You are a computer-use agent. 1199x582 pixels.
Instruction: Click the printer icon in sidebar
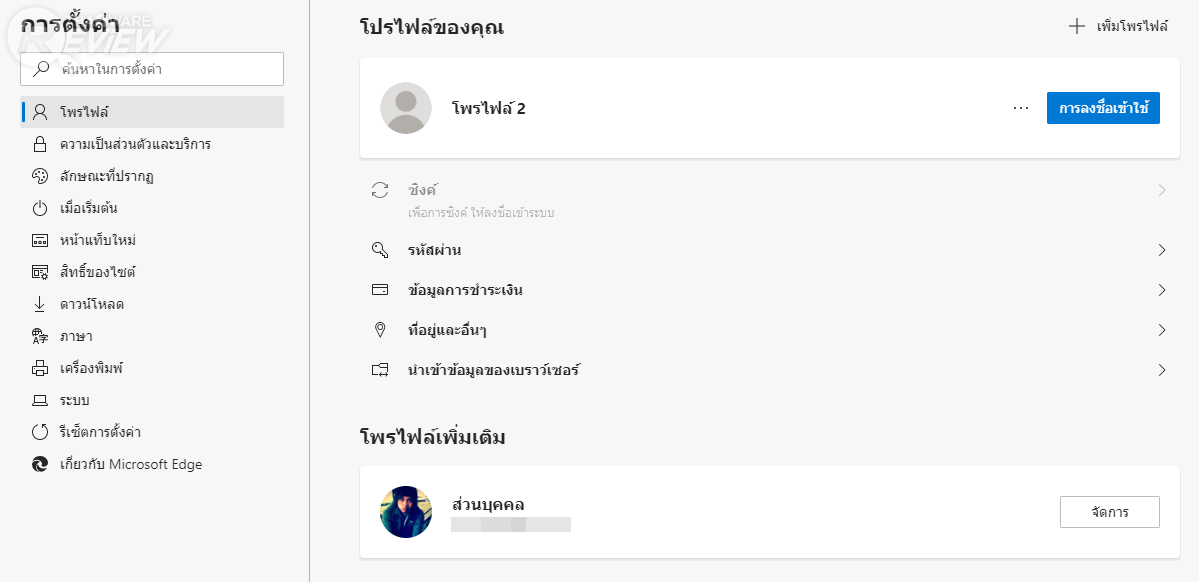[x=40, y=368]
